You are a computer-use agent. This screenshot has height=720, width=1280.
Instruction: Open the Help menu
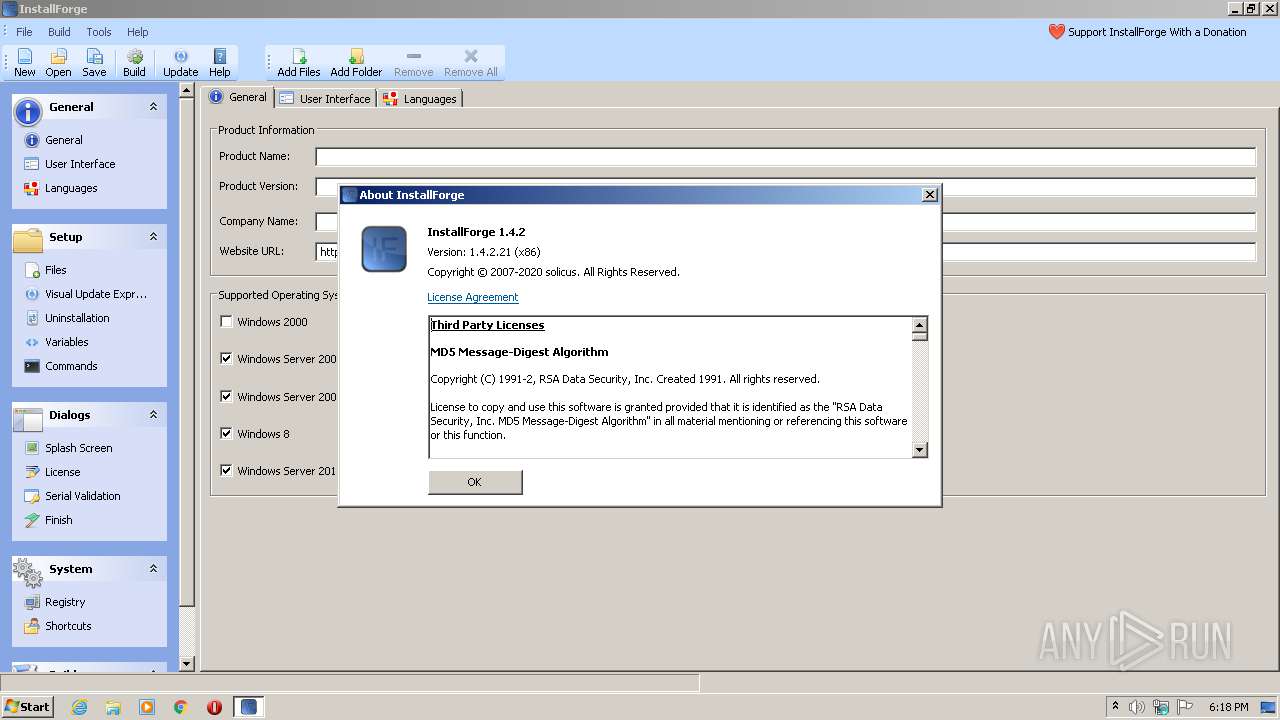[x=138, y=32]
